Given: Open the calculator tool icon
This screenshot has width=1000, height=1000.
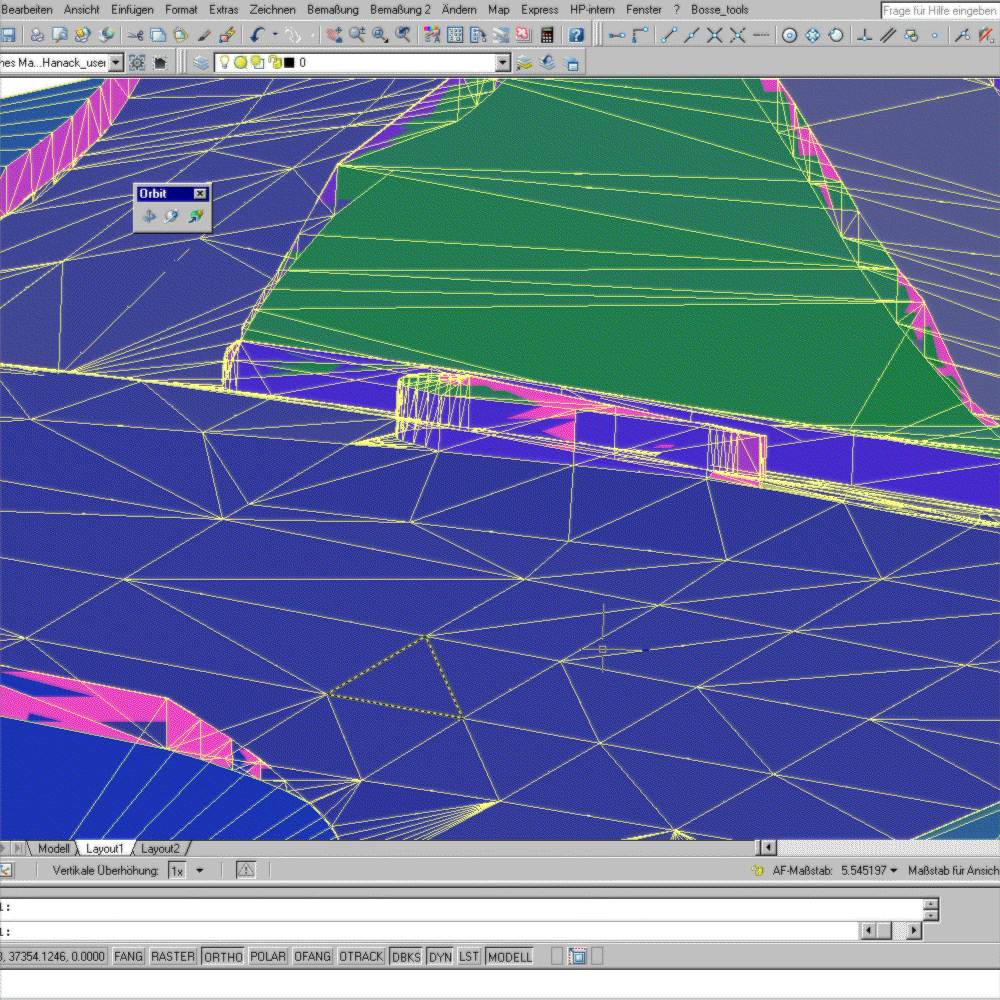Looking at the screenshot, I should [547, 35].
